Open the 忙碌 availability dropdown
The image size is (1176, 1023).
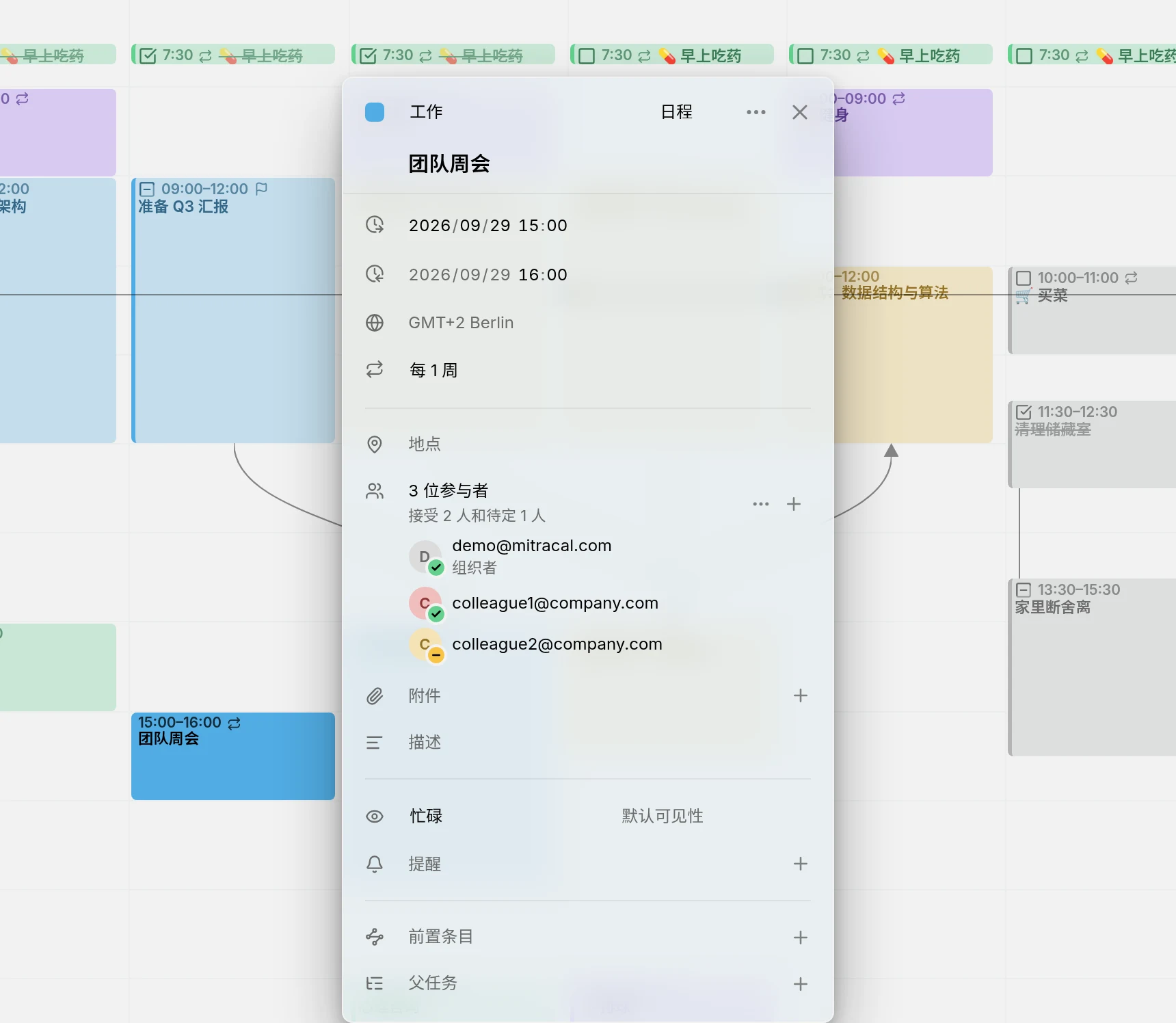click(426, 816)
